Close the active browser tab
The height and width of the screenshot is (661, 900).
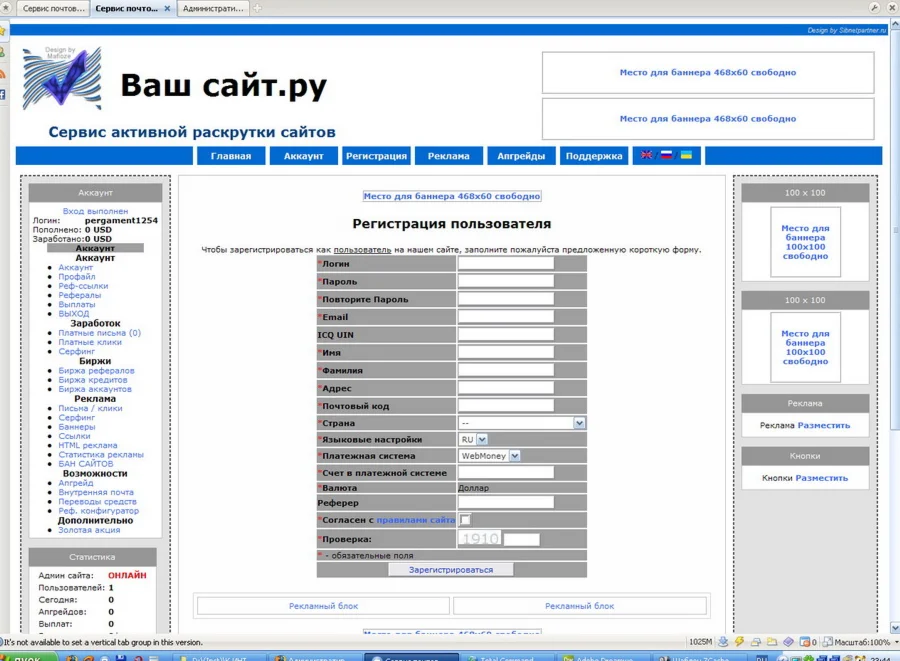click(x=166, y=8)
